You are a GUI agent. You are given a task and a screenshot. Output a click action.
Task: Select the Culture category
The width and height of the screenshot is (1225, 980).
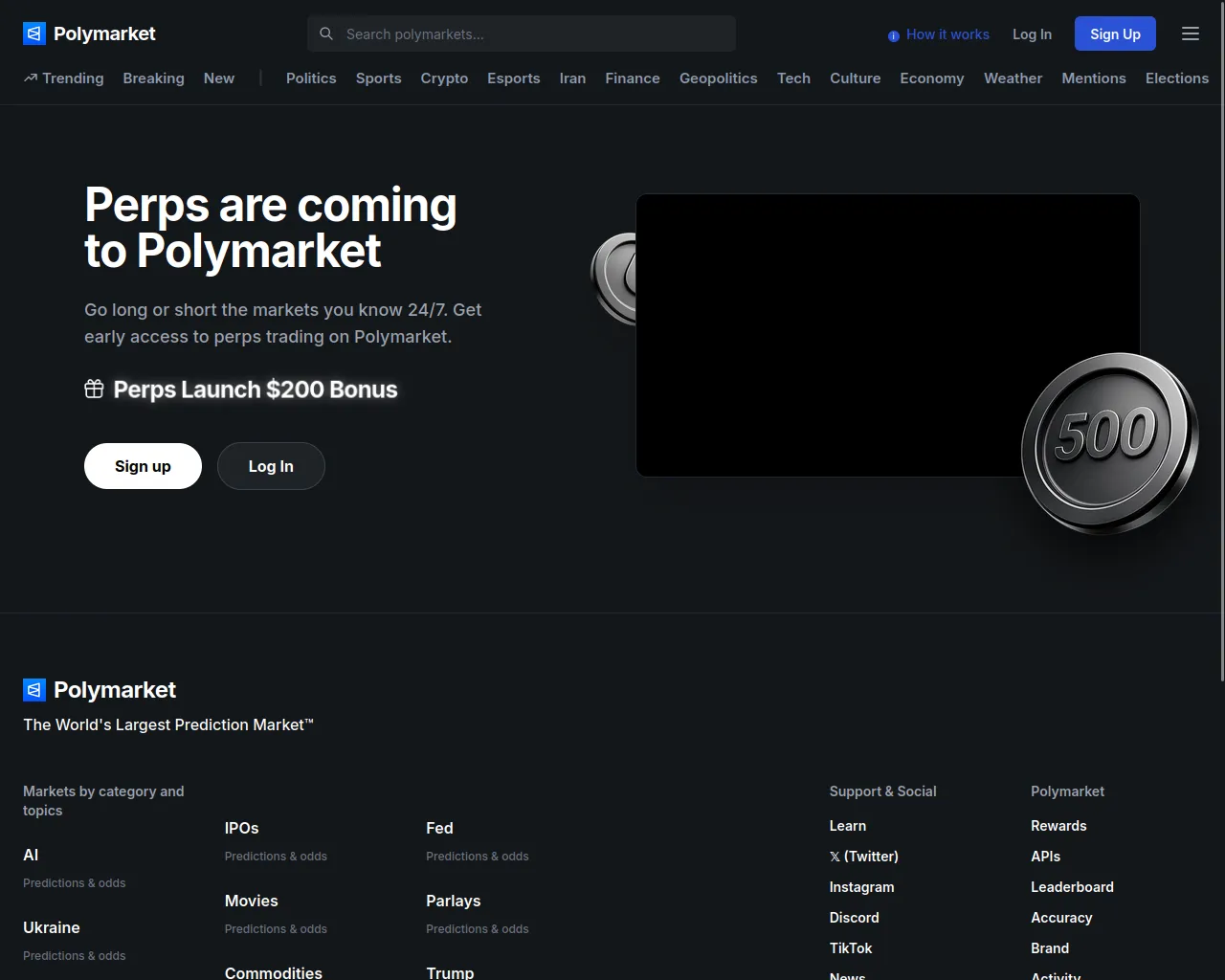click(856, 78)
